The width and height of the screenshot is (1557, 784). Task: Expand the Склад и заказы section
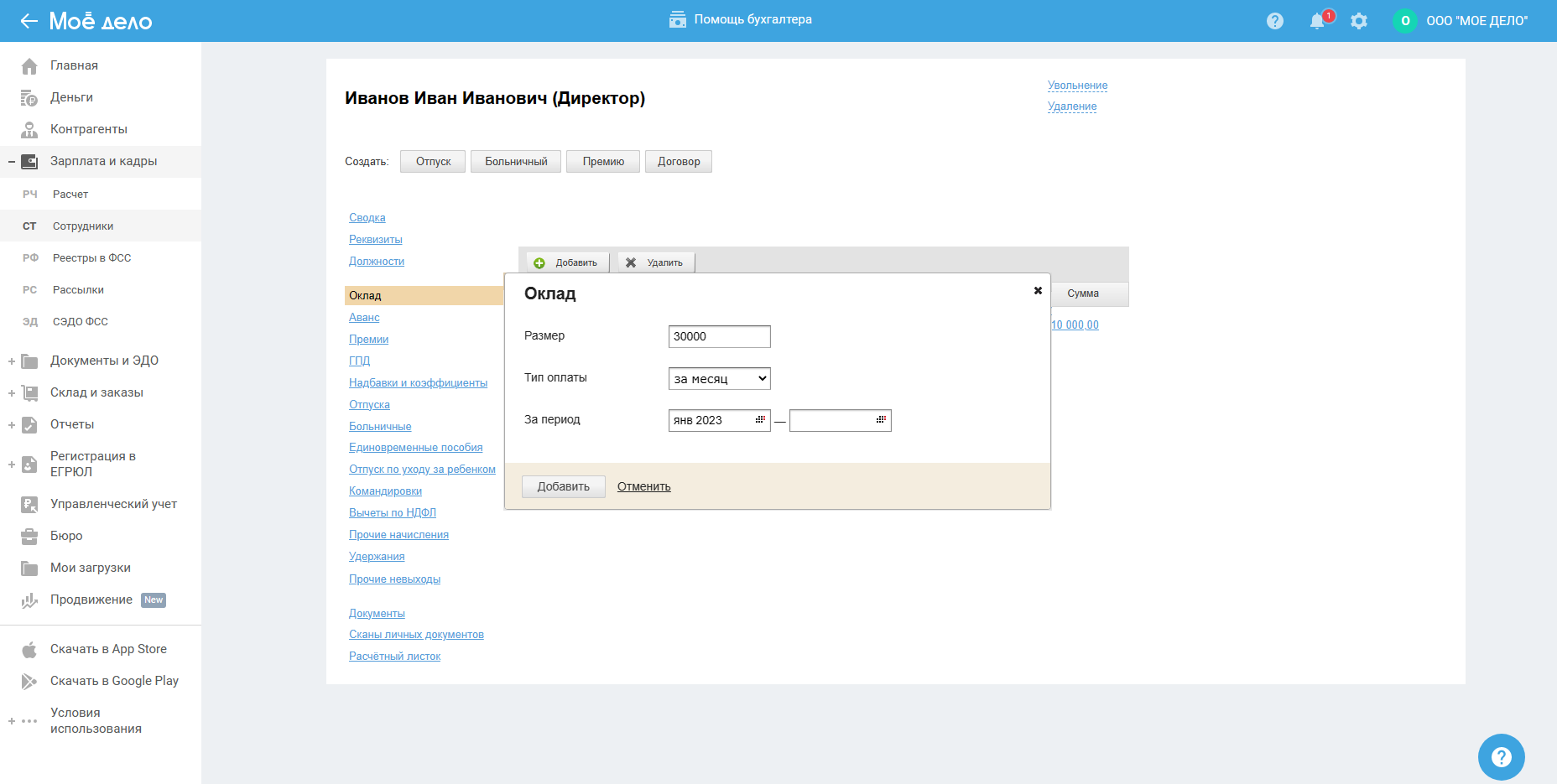pyautogui.click(x=12, y=393)
